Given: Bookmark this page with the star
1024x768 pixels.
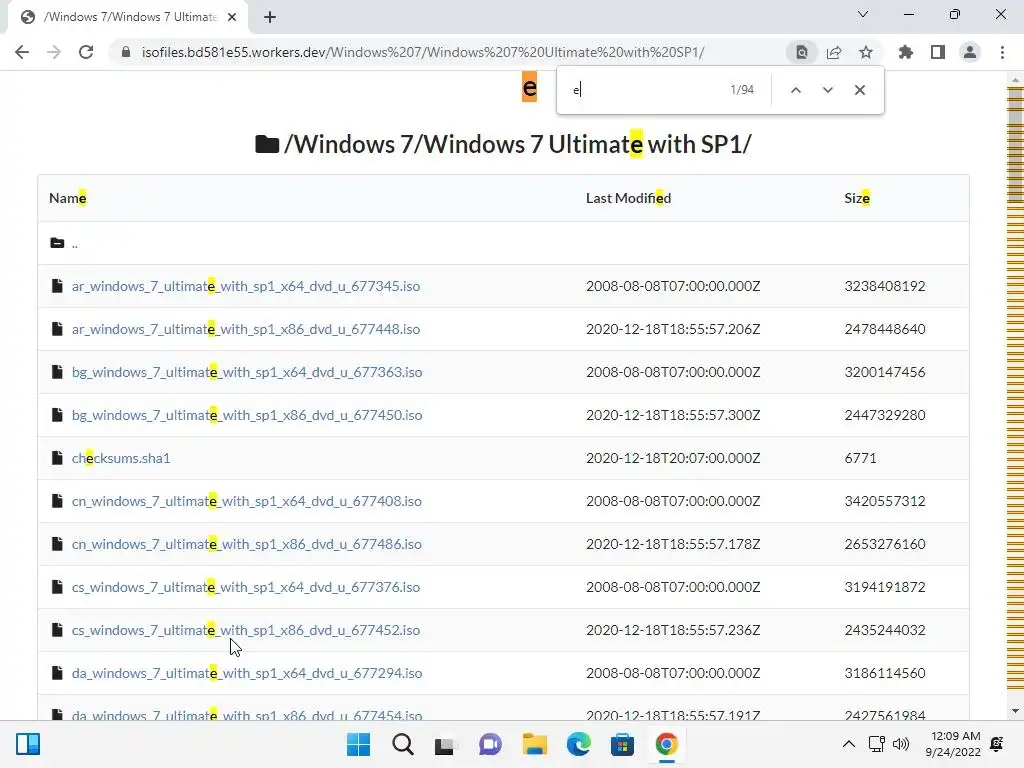Looking at the screenshot, I should pos(866,52).
